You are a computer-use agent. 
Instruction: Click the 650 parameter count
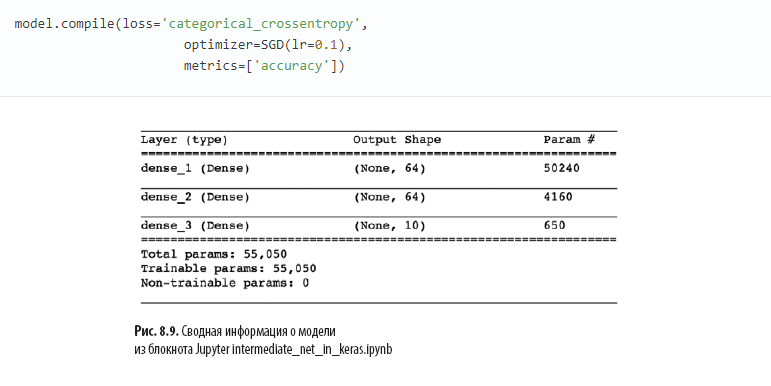[554, 225]
